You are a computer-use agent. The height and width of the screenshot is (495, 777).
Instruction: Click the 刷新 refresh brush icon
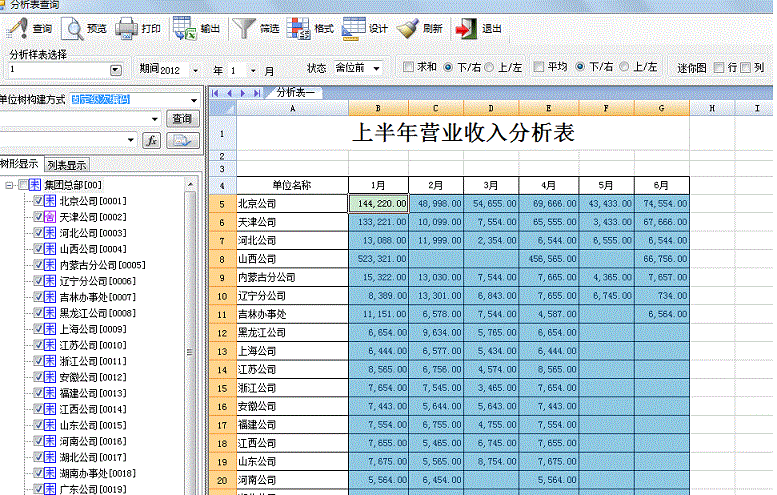[407, 28]
